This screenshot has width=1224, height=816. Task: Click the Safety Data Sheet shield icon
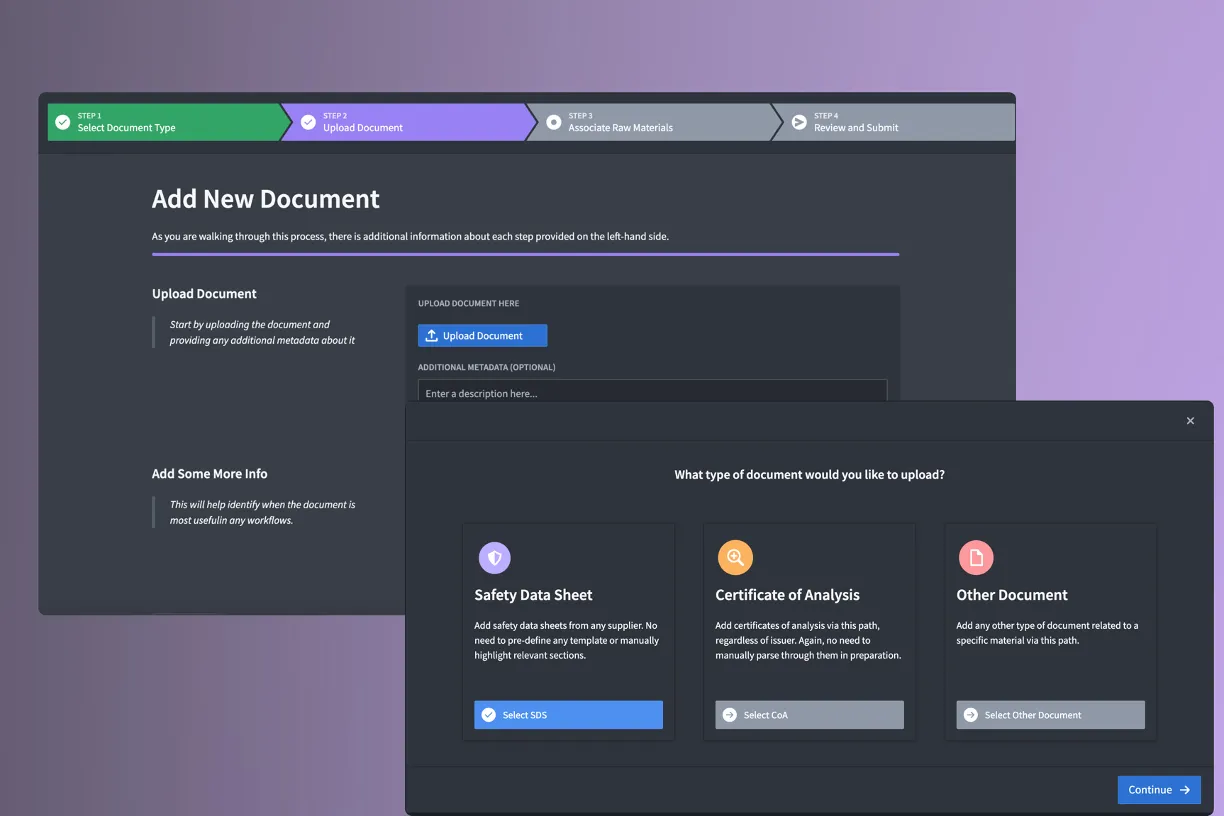[x=494, y=558]
